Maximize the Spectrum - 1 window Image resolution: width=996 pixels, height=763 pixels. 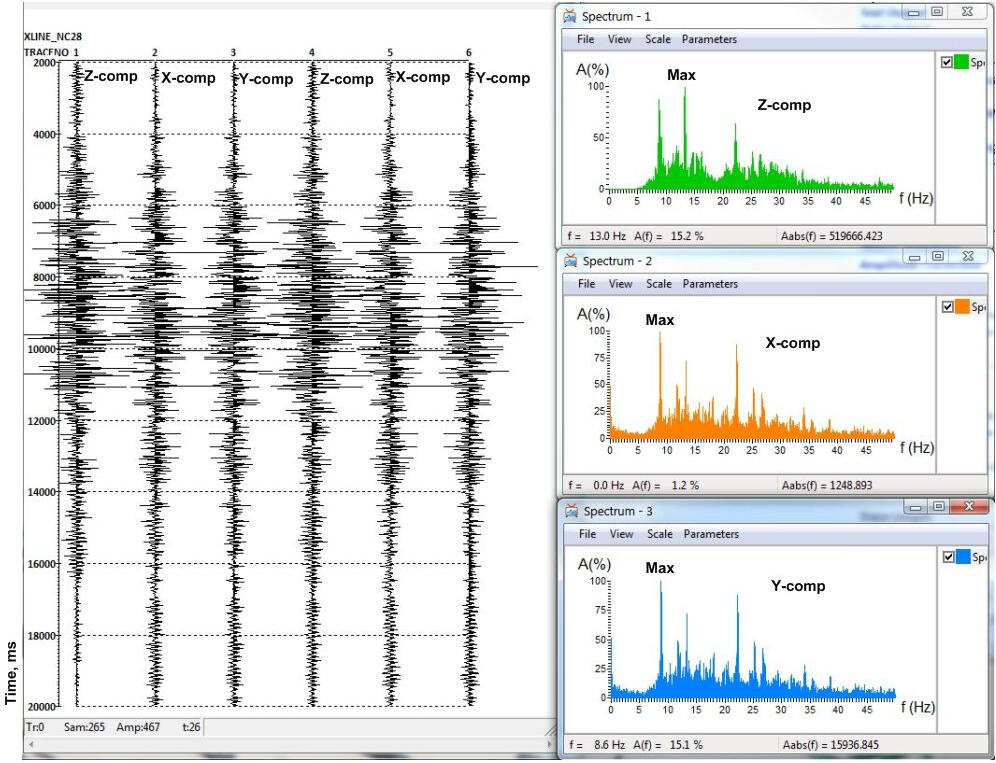click(x=937, y=13)
